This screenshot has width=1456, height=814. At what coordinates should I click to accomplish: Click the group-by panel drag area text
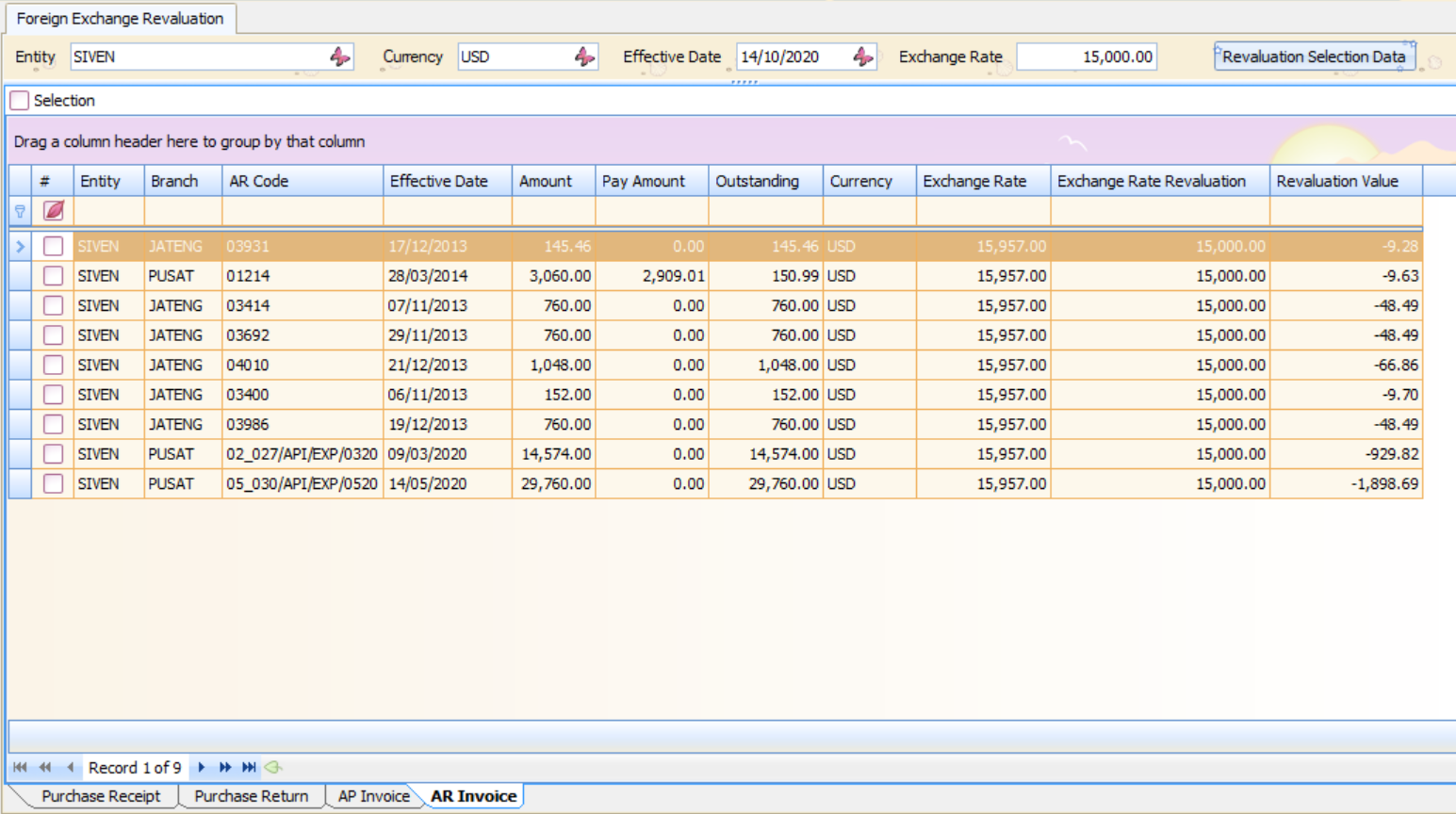189,141
